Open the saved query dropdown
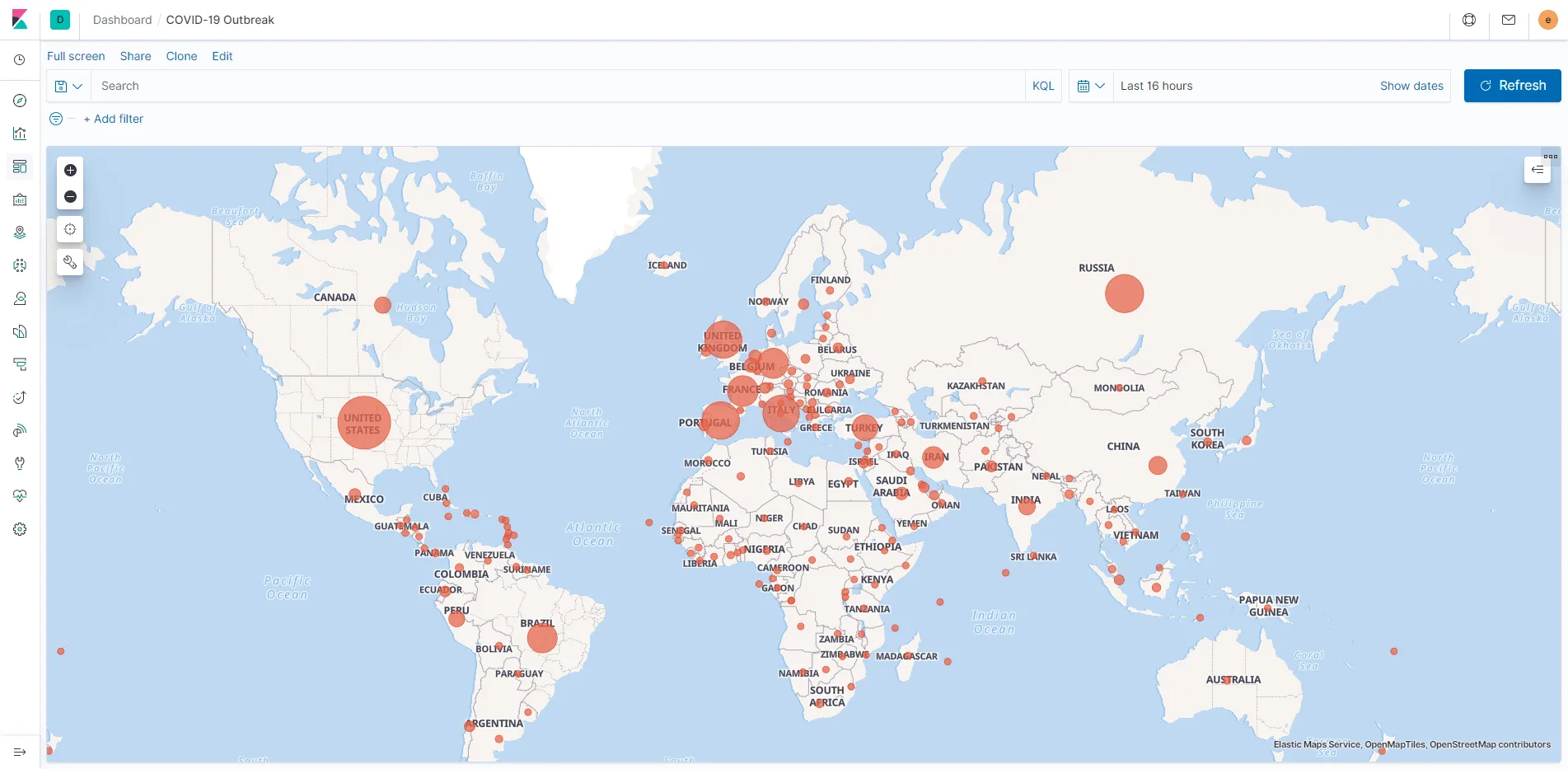1568x769 pixels. point(68,86)
